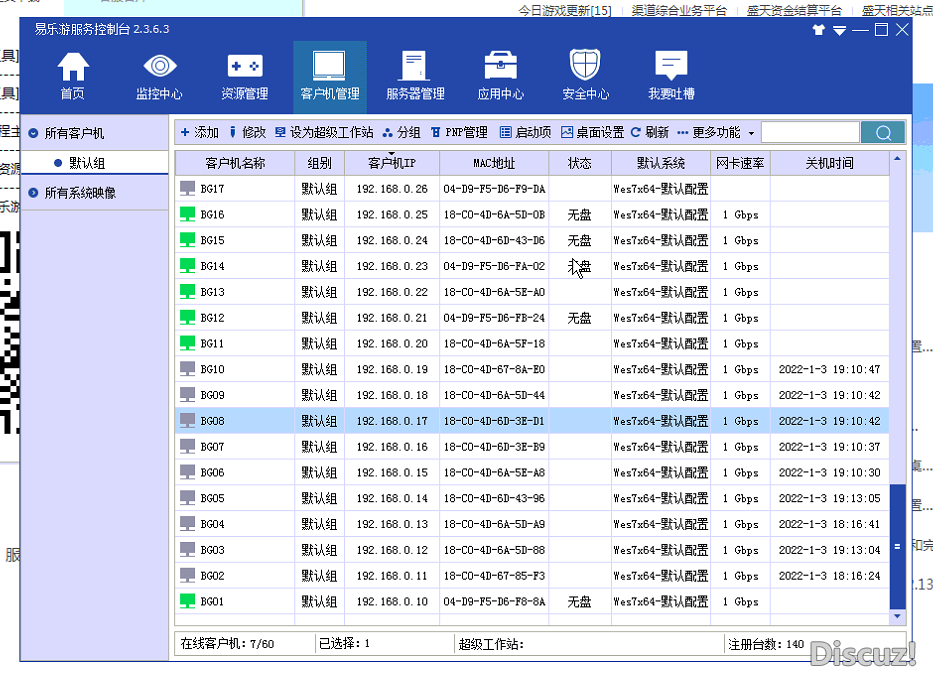This screenshot has width=933, height=678.
Task: Click 刷新 refresh button
Action: [x=650, y=132]
